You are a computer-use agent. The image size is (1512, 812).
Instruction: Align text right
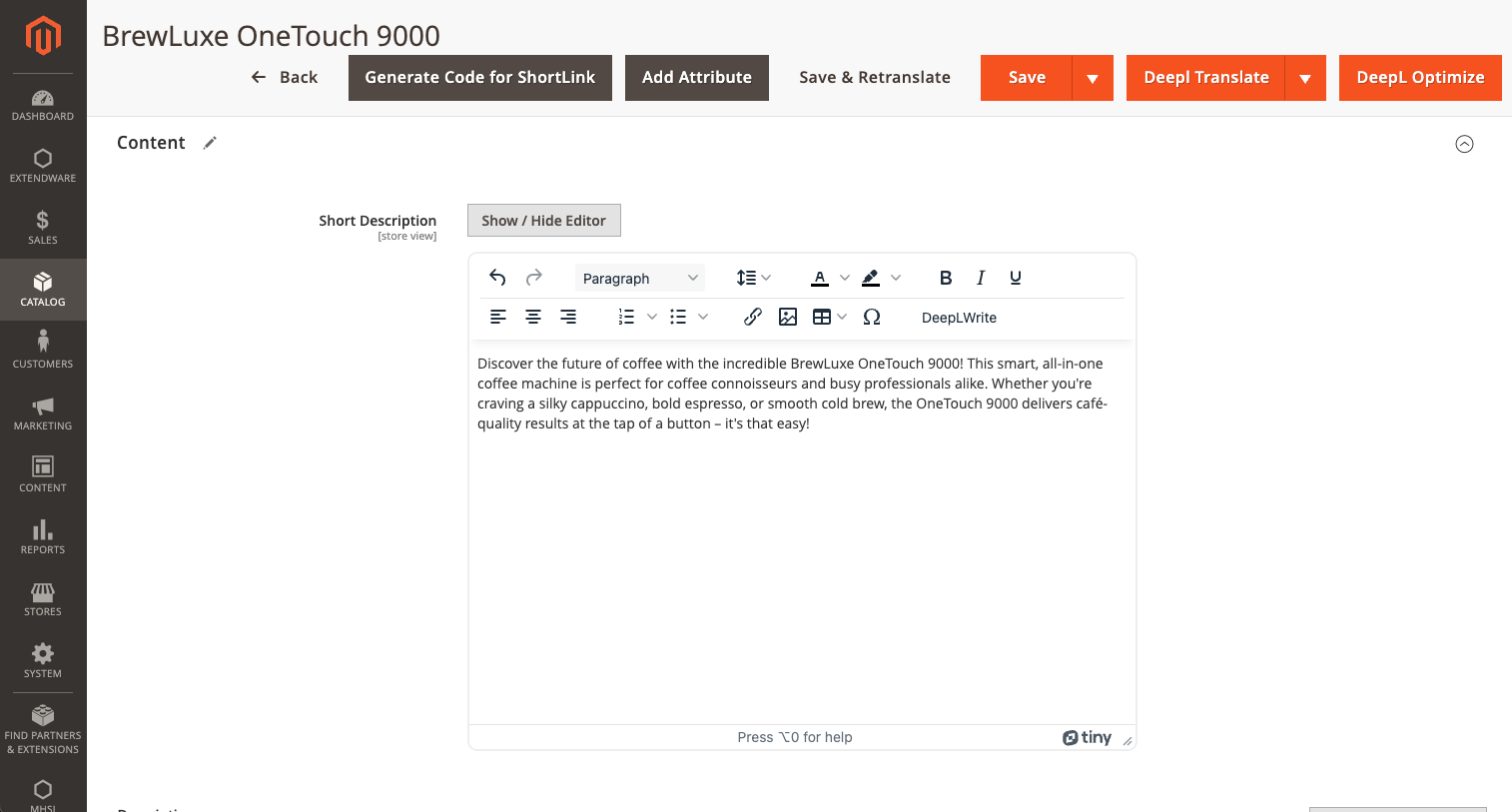pos(568,317)
